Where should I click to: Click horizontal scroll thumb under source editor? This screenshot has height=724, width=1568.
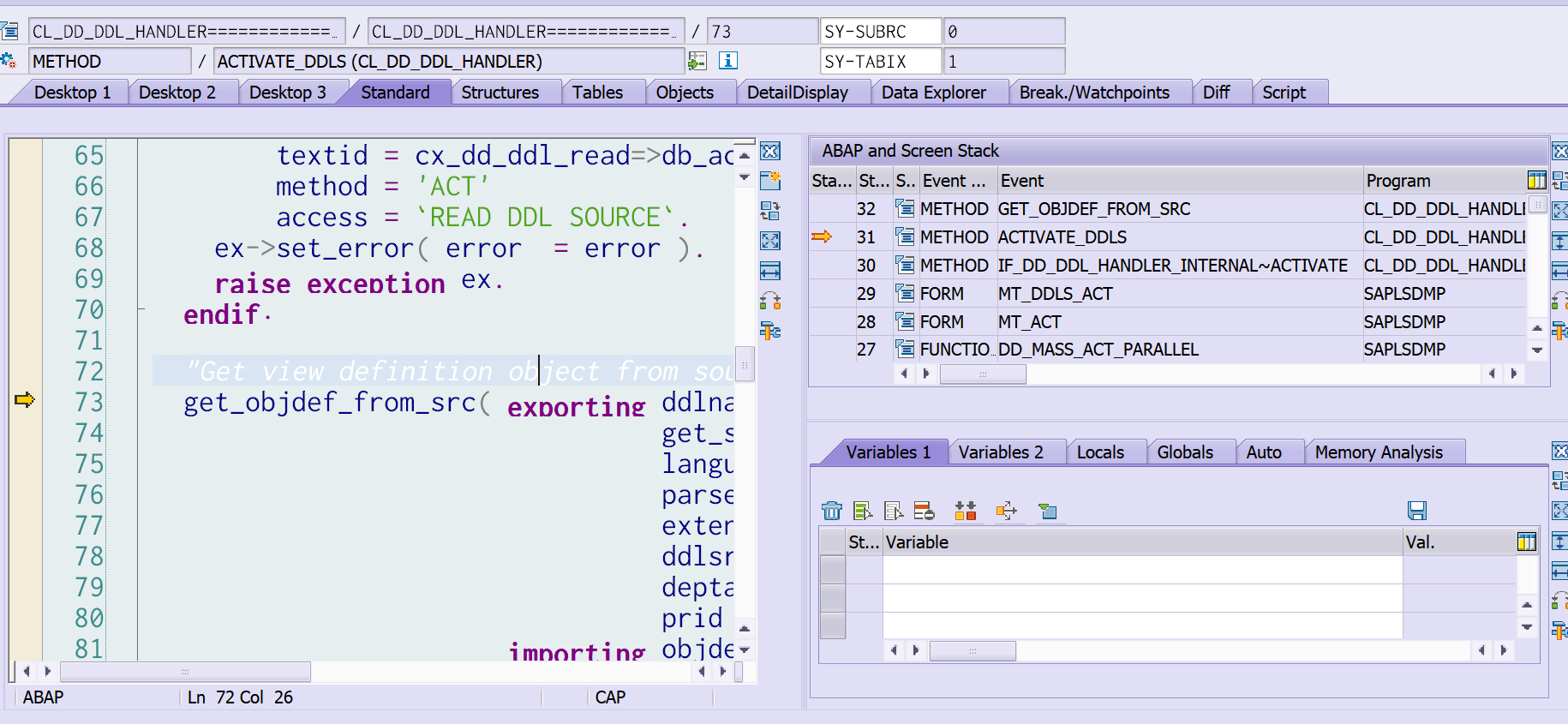[185, 671]
